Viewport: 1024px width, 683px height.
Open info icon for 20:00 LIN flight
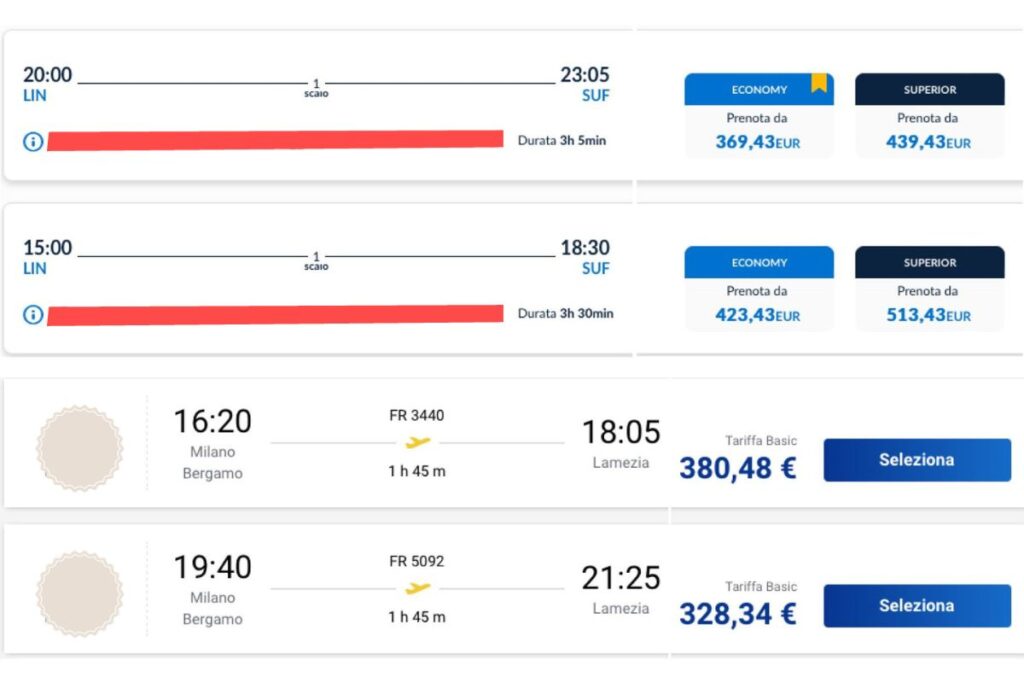(x=33, y=141)
